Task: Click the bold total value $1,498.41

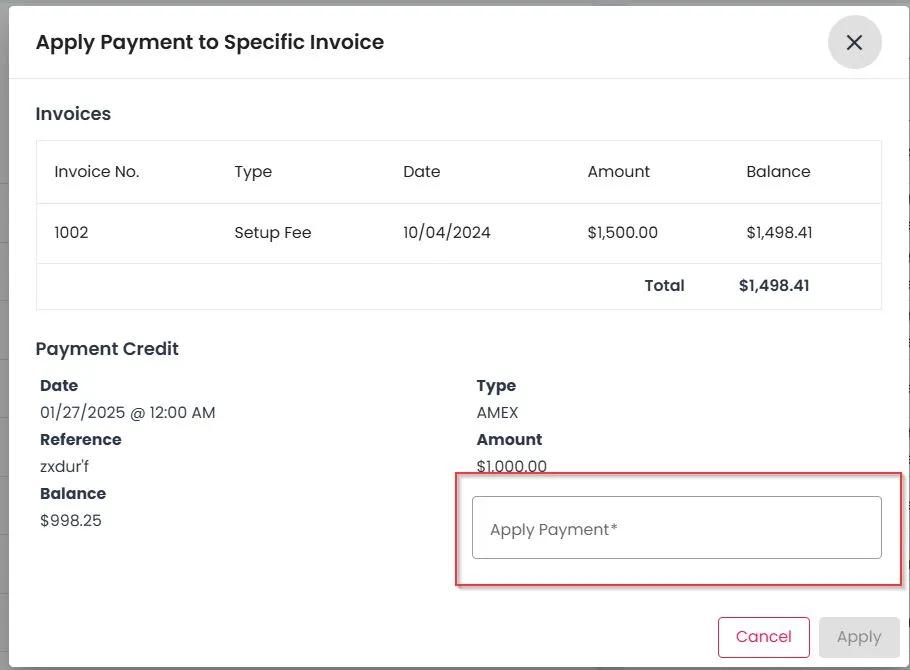Action: (x=774, y=286)
